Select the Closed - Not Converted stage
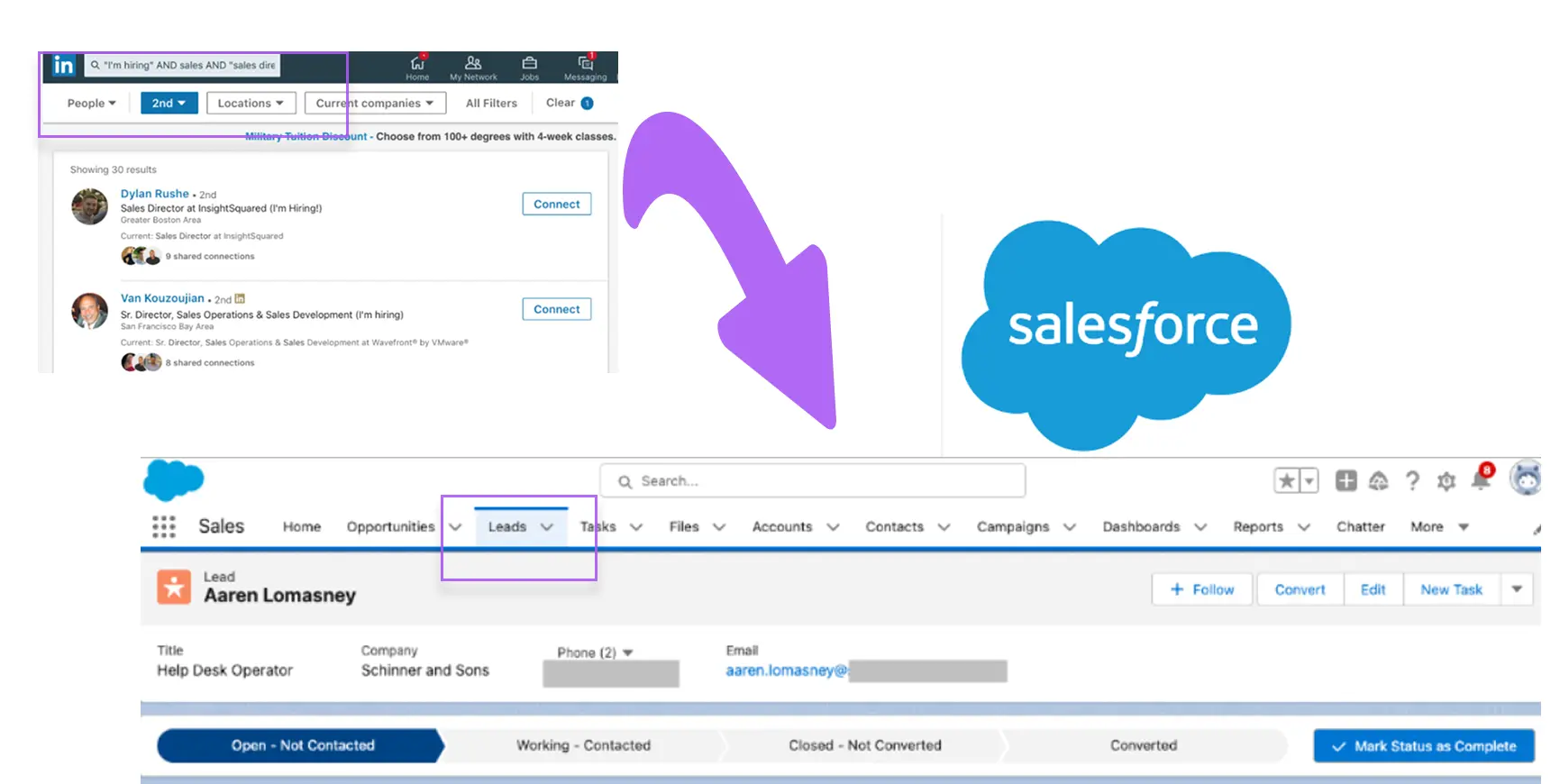Screen dimensions: 1560x784 tap(865, 746)
